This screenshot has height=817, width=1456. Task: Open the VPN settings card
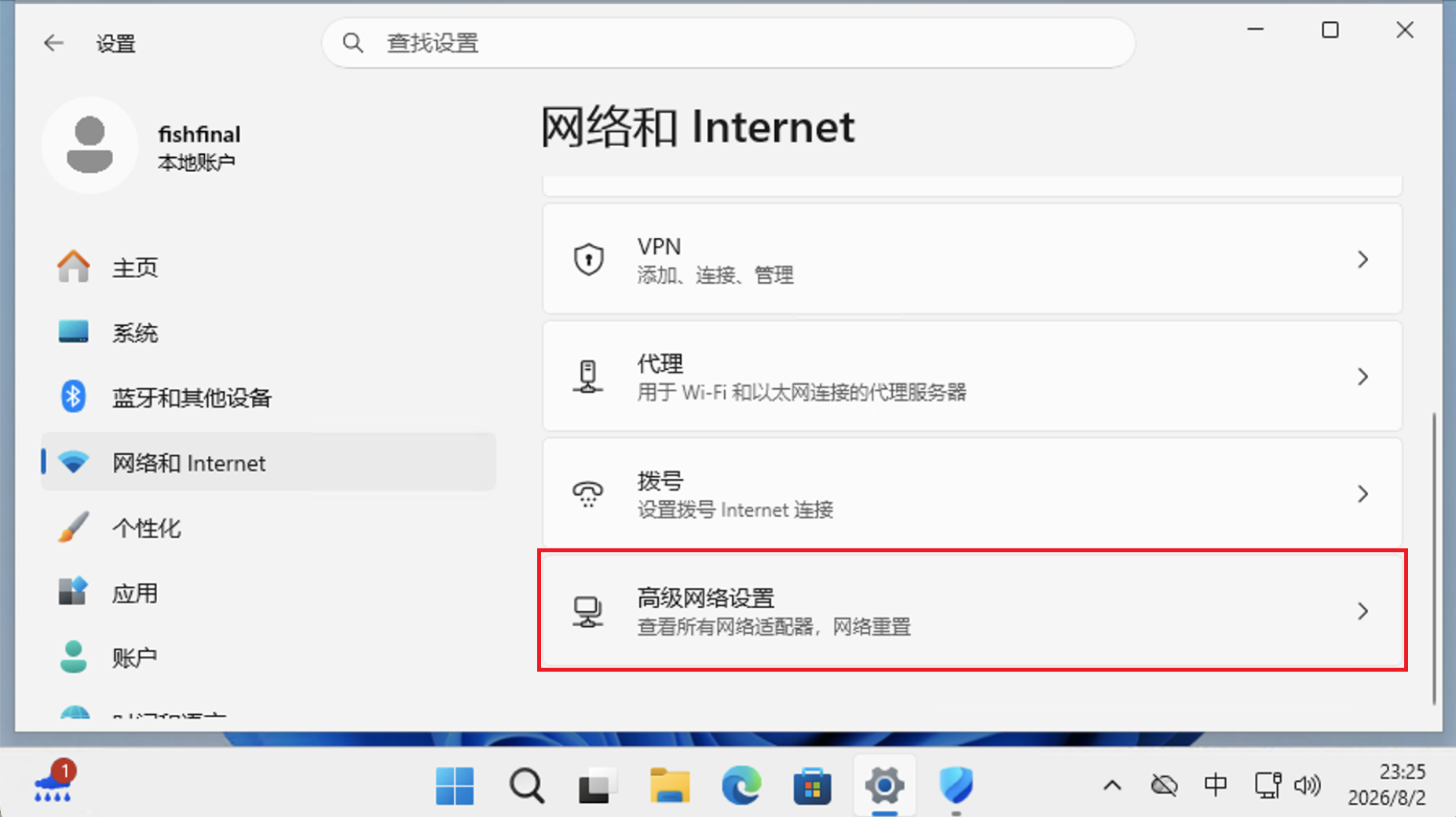pyautogui.click(x=972, y=259)
